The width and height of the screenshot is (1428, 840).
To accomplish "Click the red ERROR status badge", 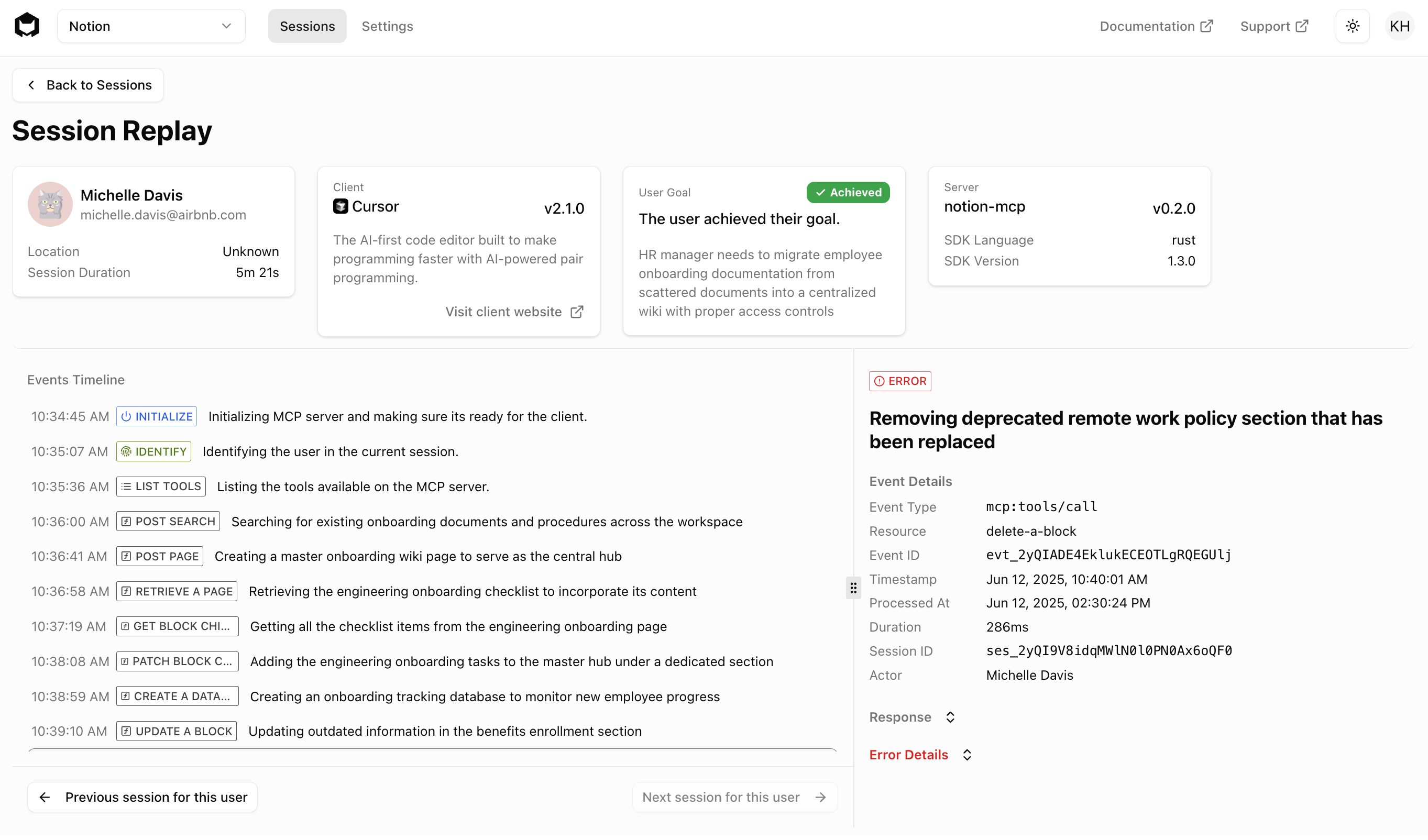I will click(x=900, y=381).
